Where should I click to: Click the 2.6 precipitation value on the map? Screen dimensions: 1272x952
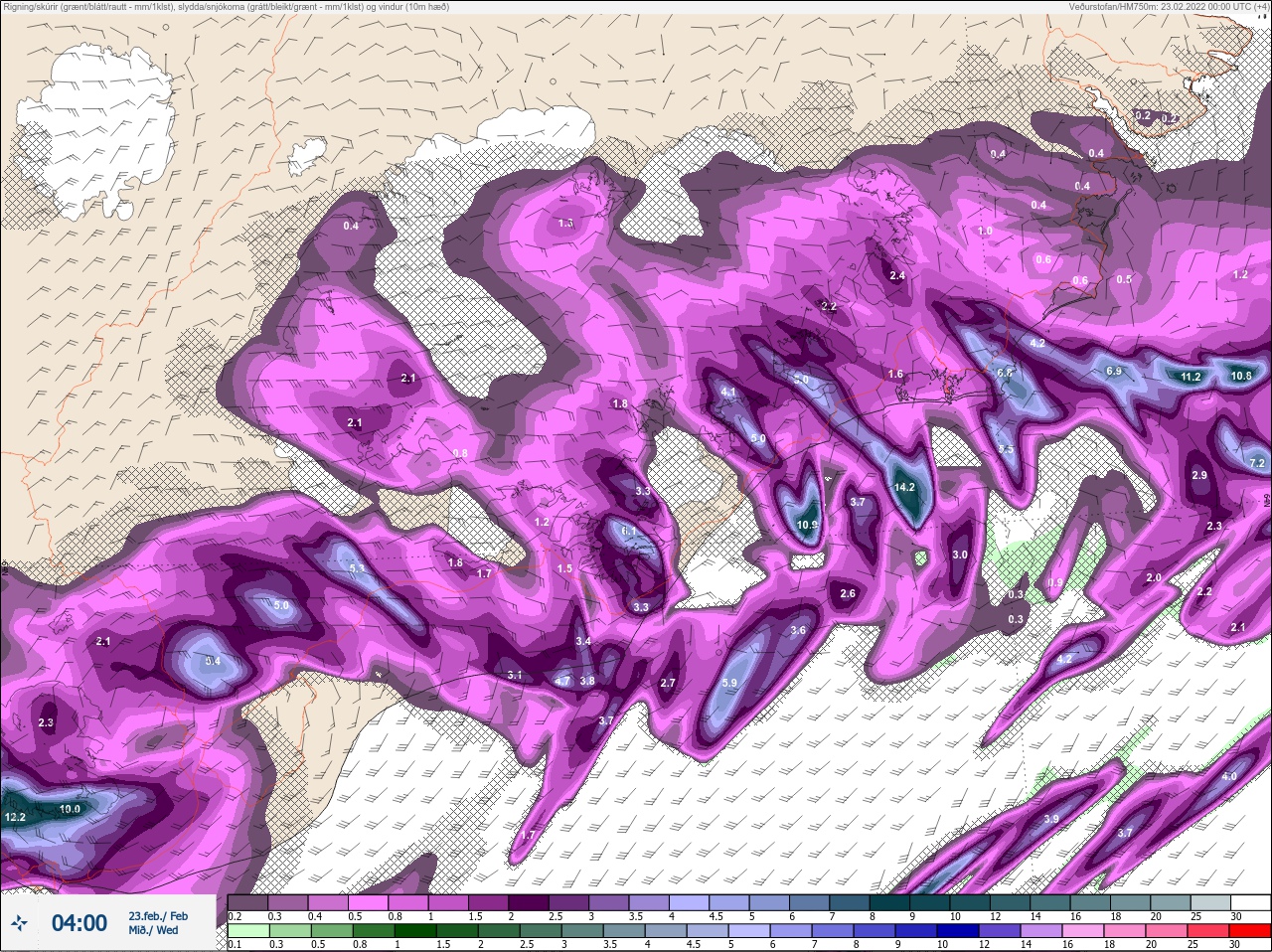pos(848,594)
